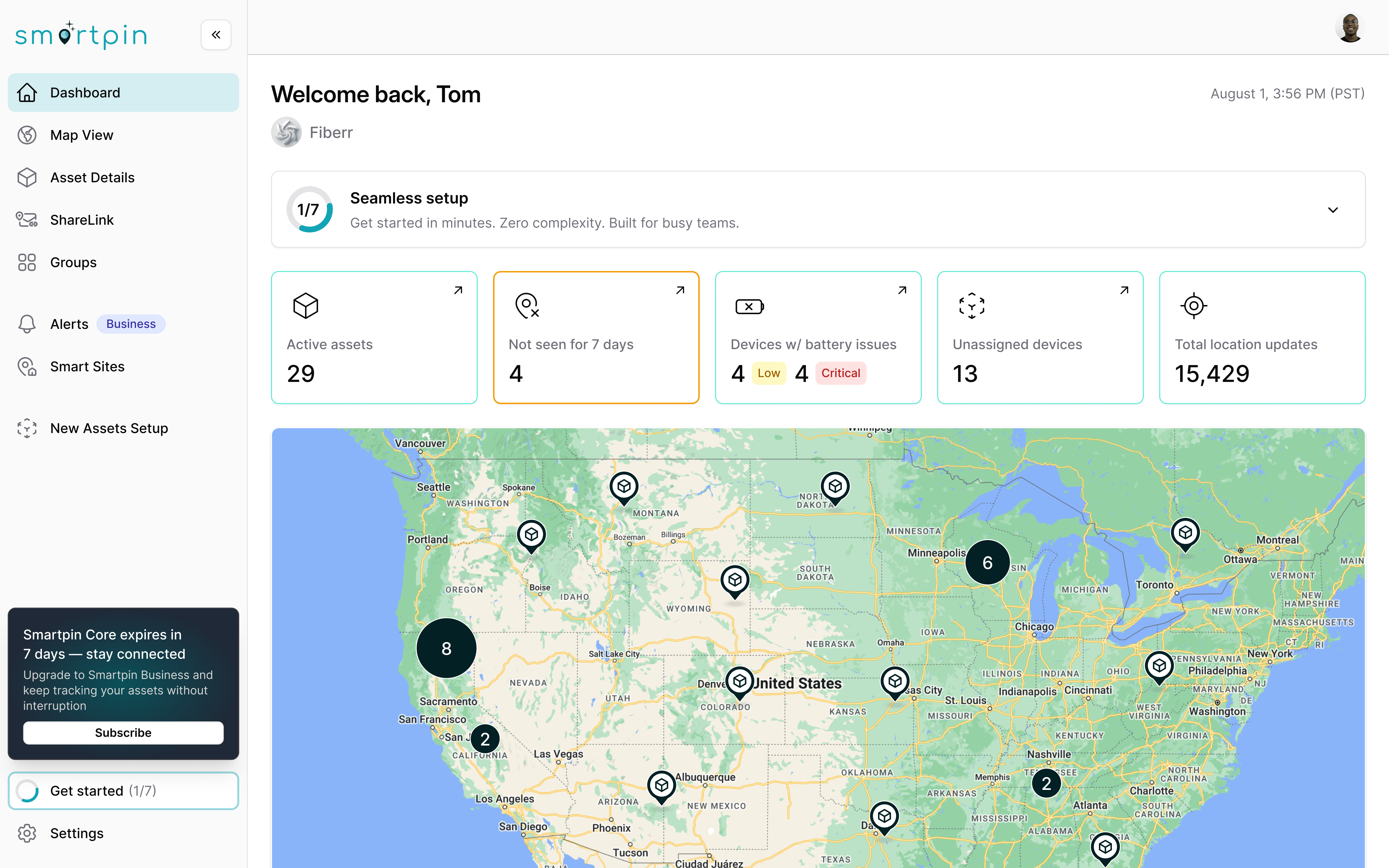This screenshot has height=868, width=1389.
Task: Open the user profile avatar
Action: 1349,28
